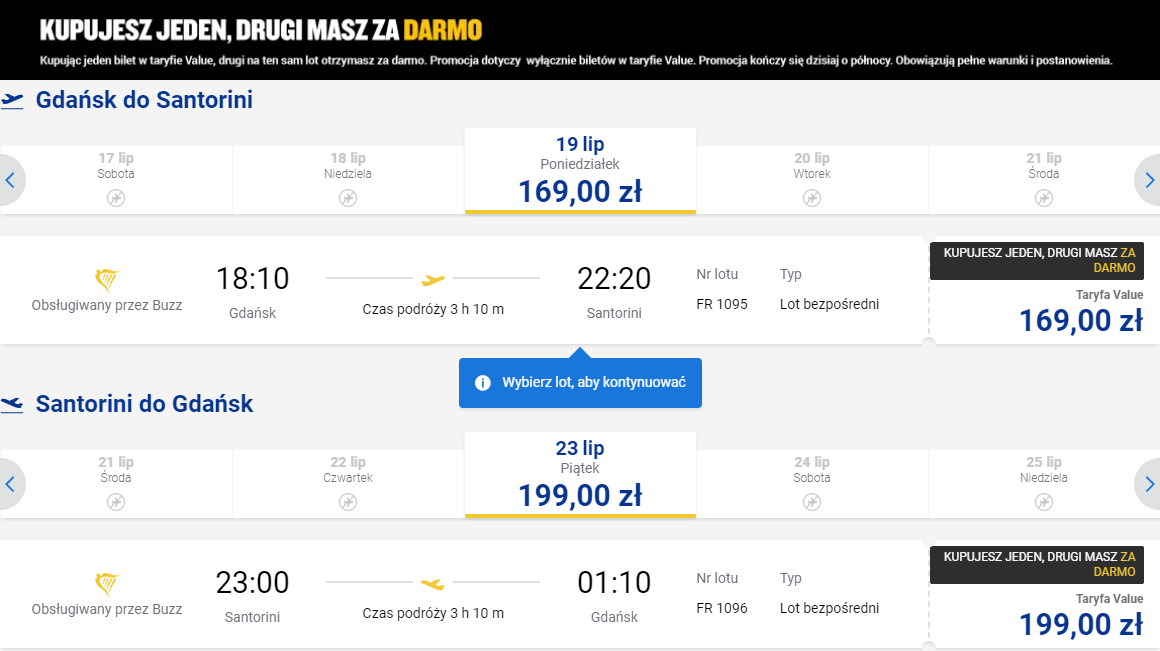1160x651 pixels.
Task: Click Ryanair harp logo on the 18:10 flight
Action: [107, 280]
